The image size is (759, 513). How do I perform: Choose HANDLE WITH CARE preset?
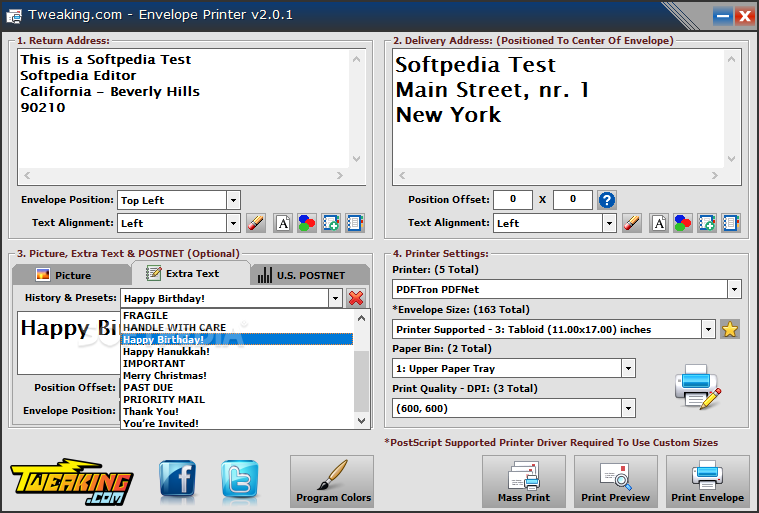(x=237, y=328)
